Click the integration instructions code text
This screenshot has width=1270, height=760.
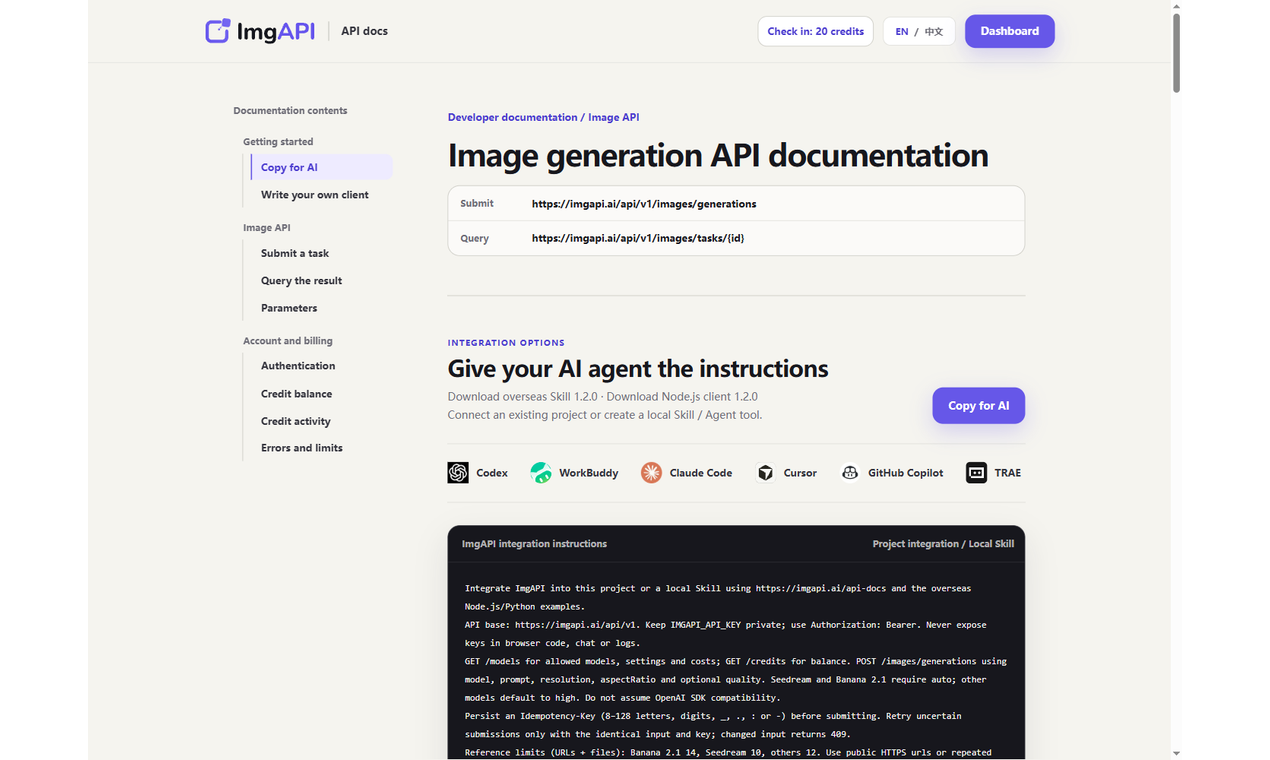point(736,670)
